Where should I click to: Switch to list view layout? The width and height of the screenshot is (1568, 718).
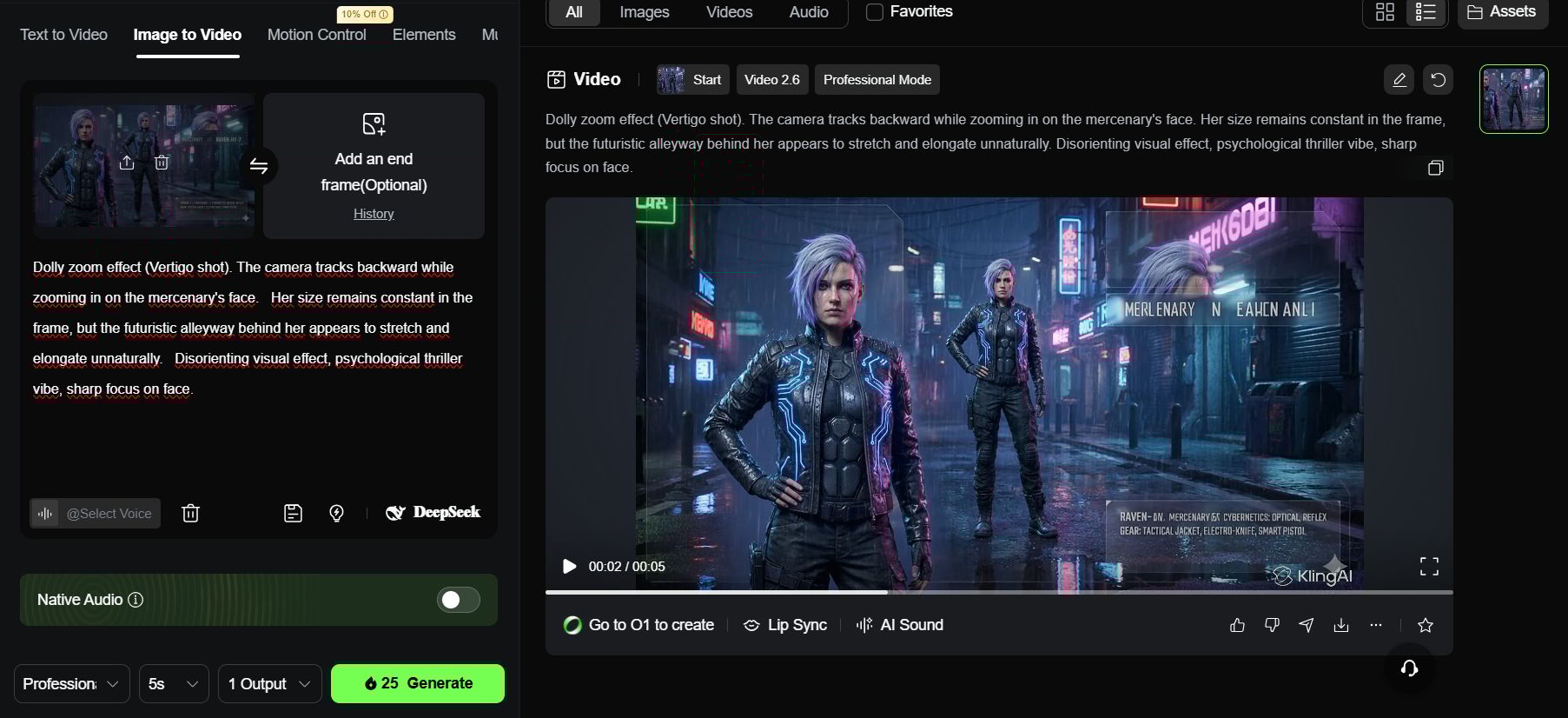tap(1426, 12)
